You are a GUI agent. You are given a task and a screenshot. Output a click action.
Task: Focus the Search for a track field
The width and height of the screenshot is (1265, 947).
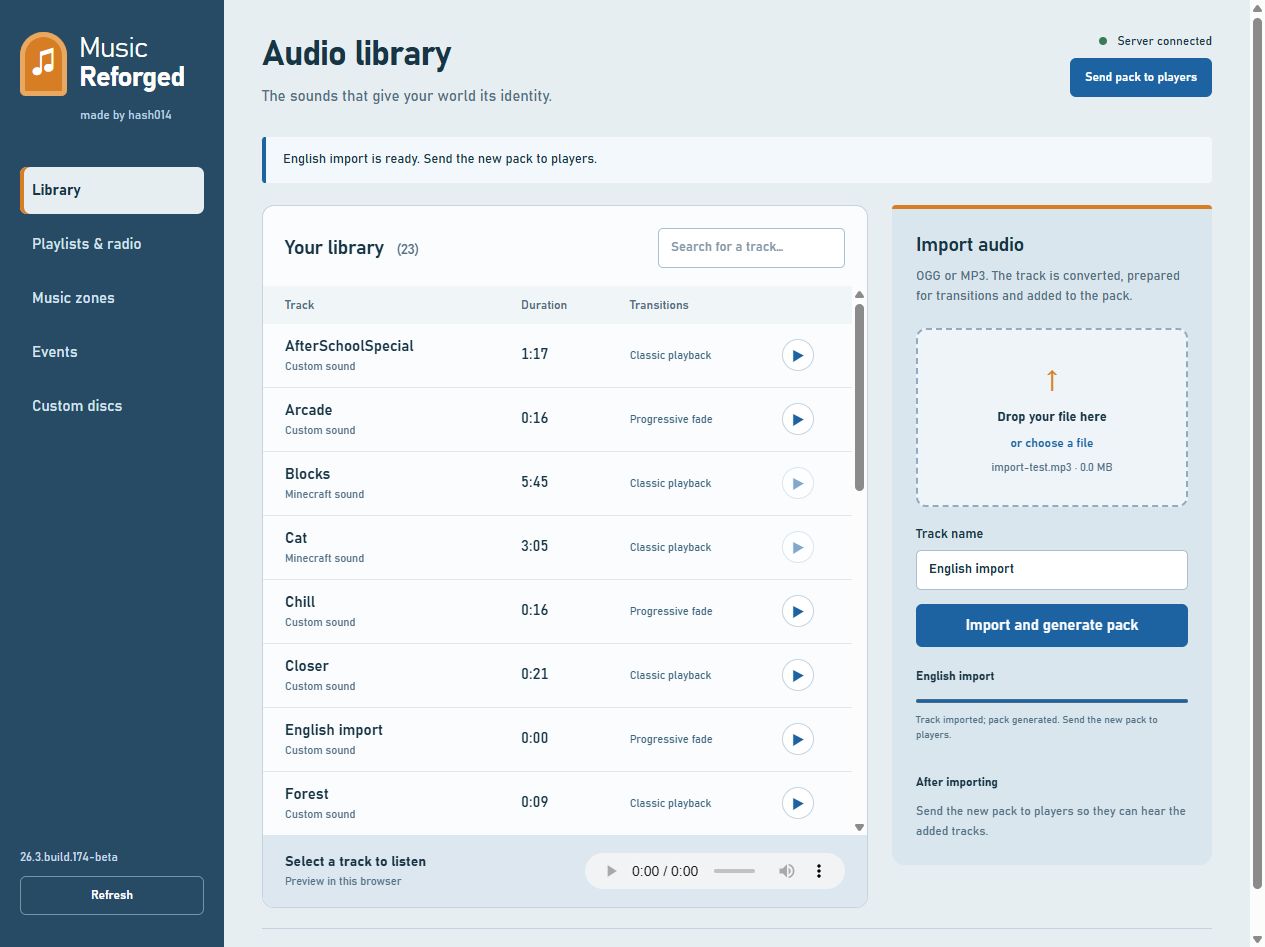(751, 247)
